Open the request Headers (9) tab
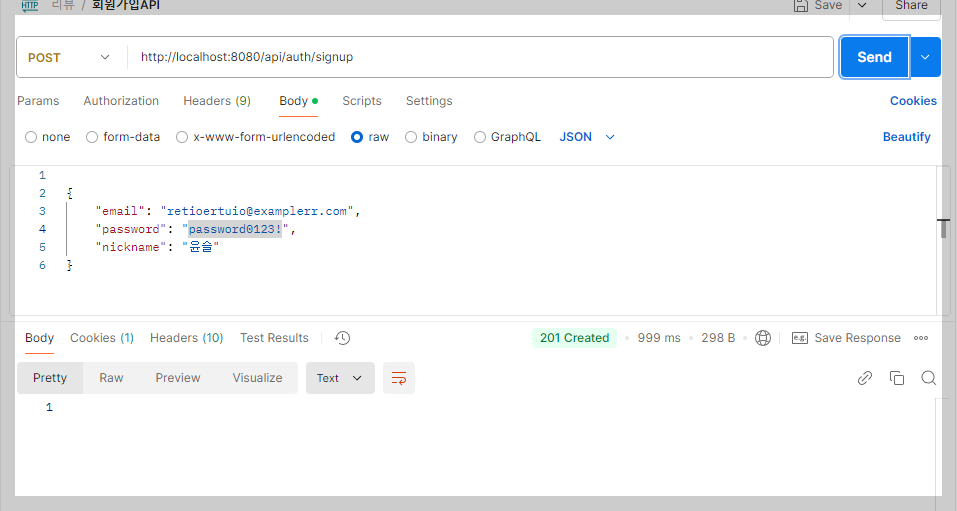The width and height of the screenshot is (957, 511). (x=217, y=101)
